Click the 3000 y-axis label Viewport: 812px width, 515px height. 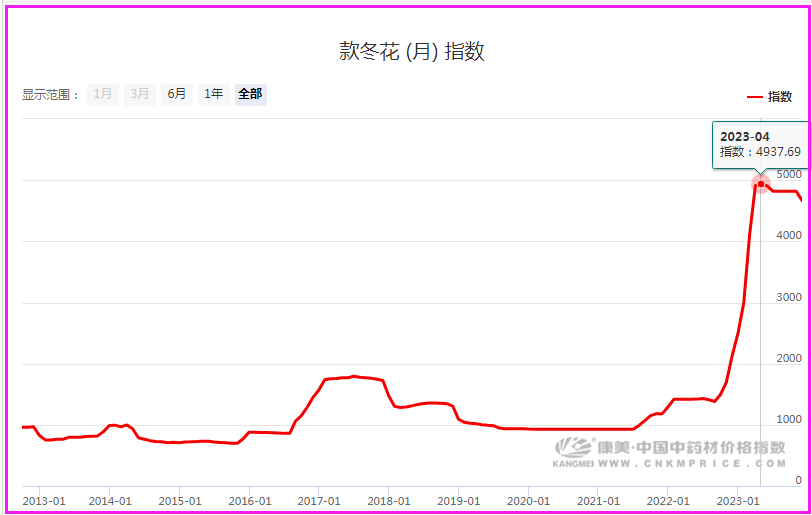[789, 297]
